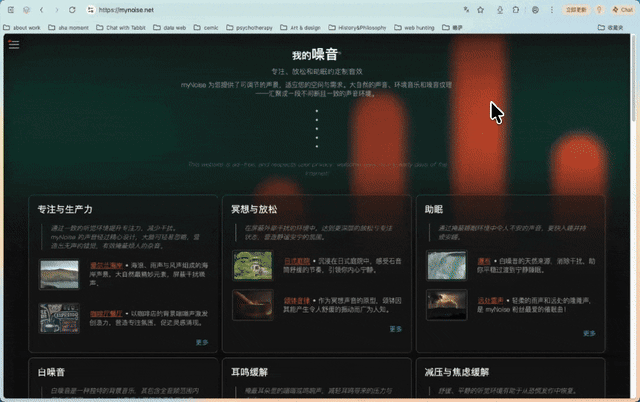Viewport: 640px width, 402px height.
Task: Click the lightbulb icon in toolbar
Action: pyautogui.click(x=599, y=10)
